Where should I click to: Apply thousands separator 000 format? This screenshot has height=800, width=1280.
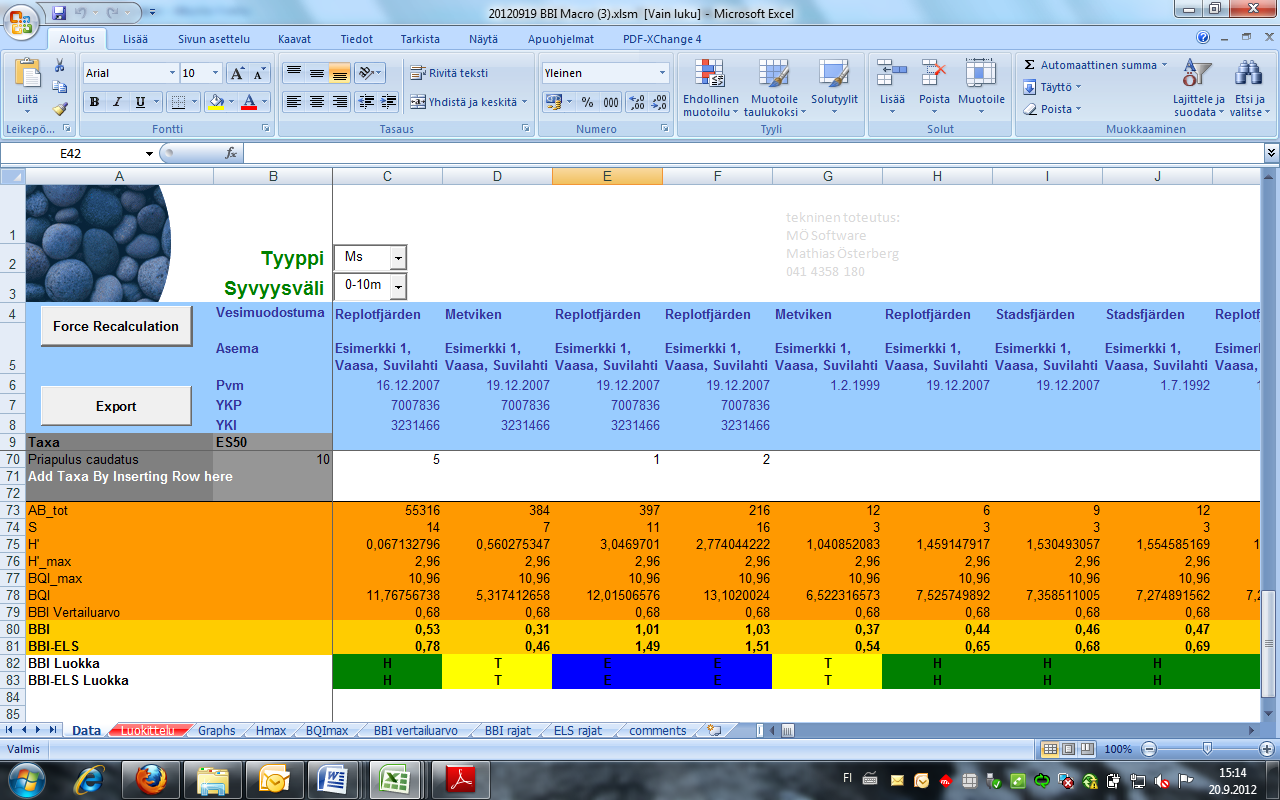pos(610,102)
